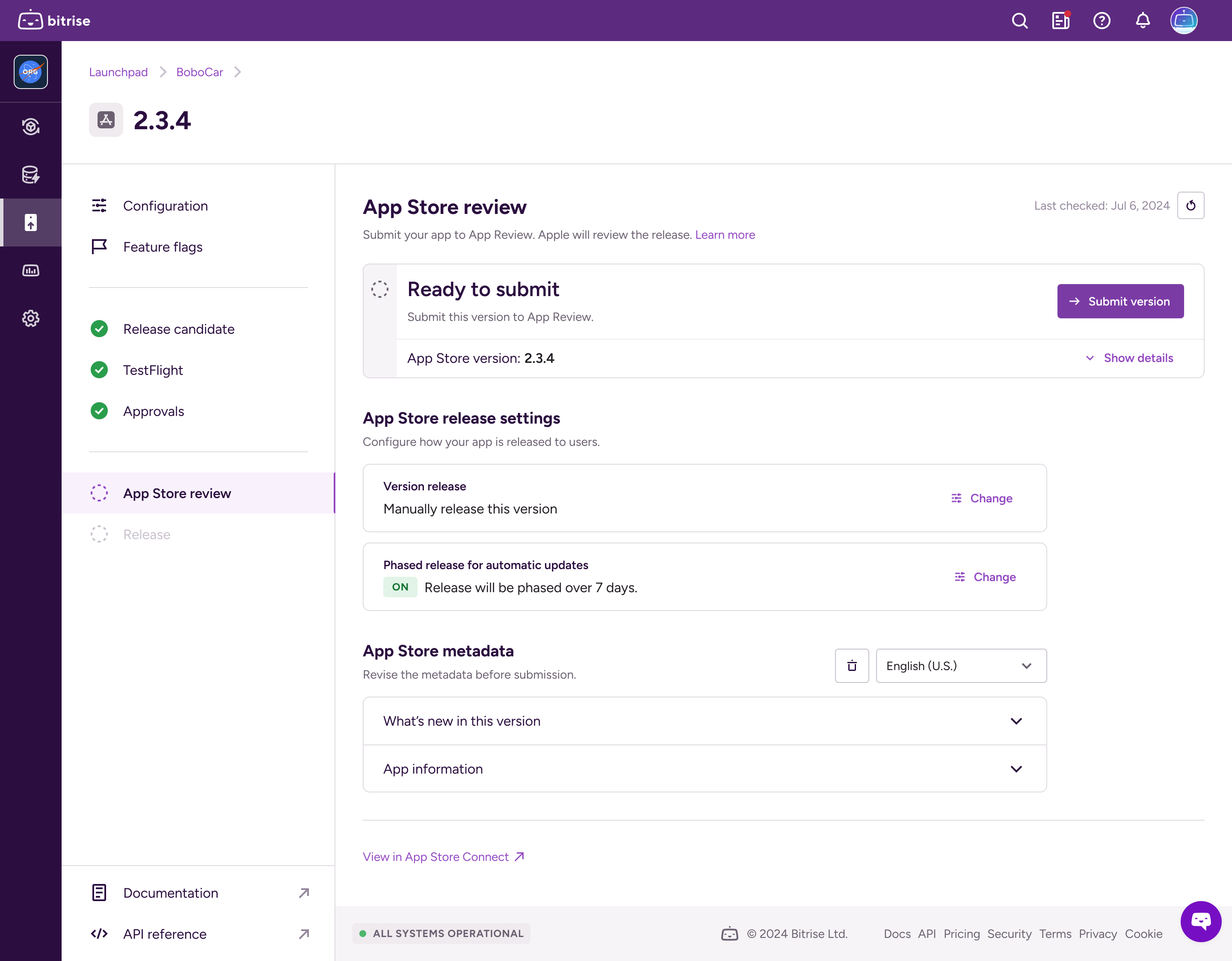Click the help question mark icon
Viewport: 1232px width, 961px height.
pyautogui.click(x=1101, y=21)
